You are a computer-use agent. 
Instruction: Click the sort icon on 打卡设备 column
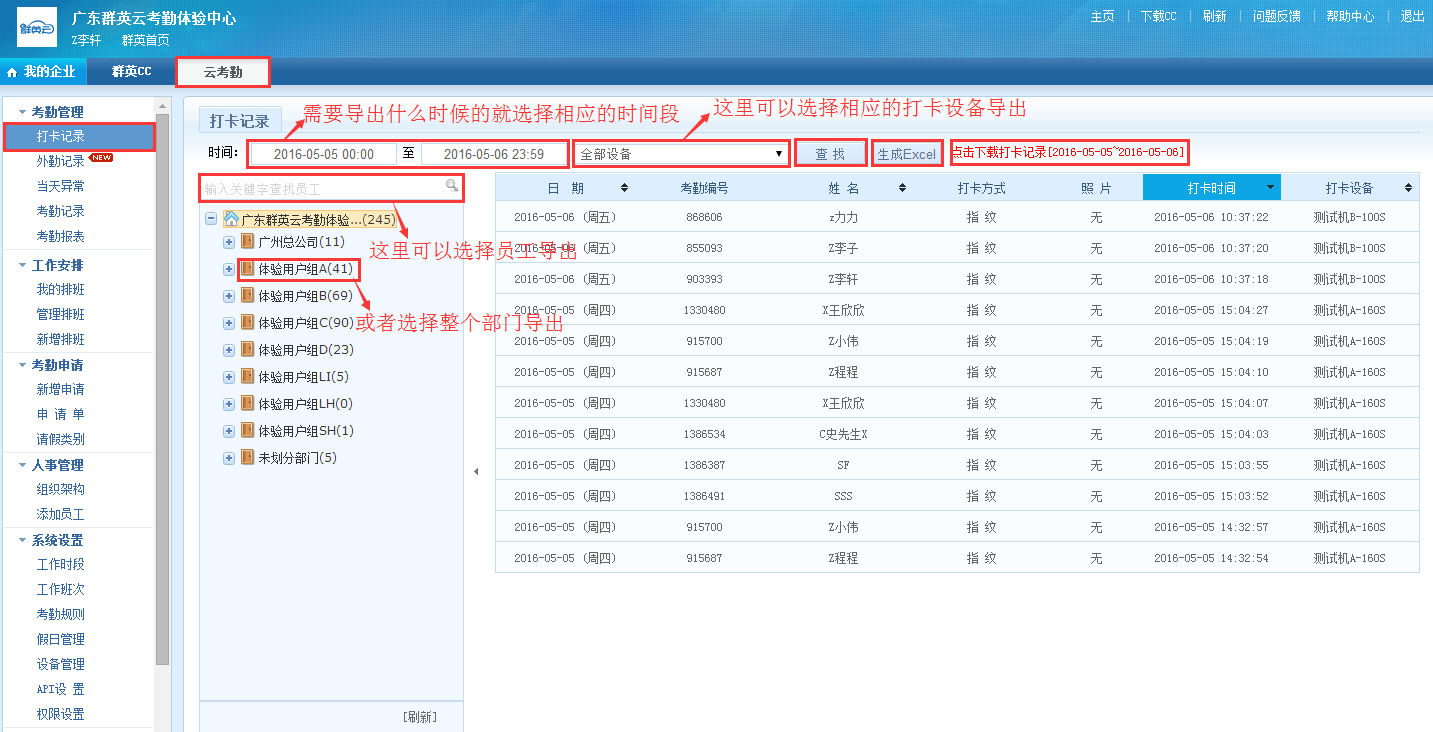pyautogui.click(x=1408, y=188)
